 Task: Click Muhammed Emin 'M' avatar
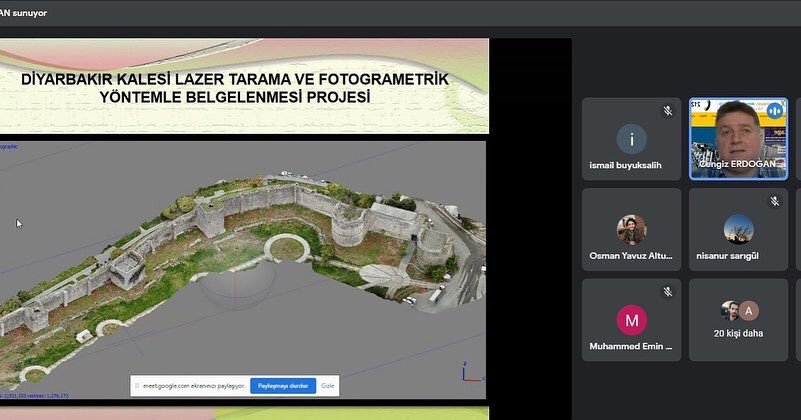(631, 320)
